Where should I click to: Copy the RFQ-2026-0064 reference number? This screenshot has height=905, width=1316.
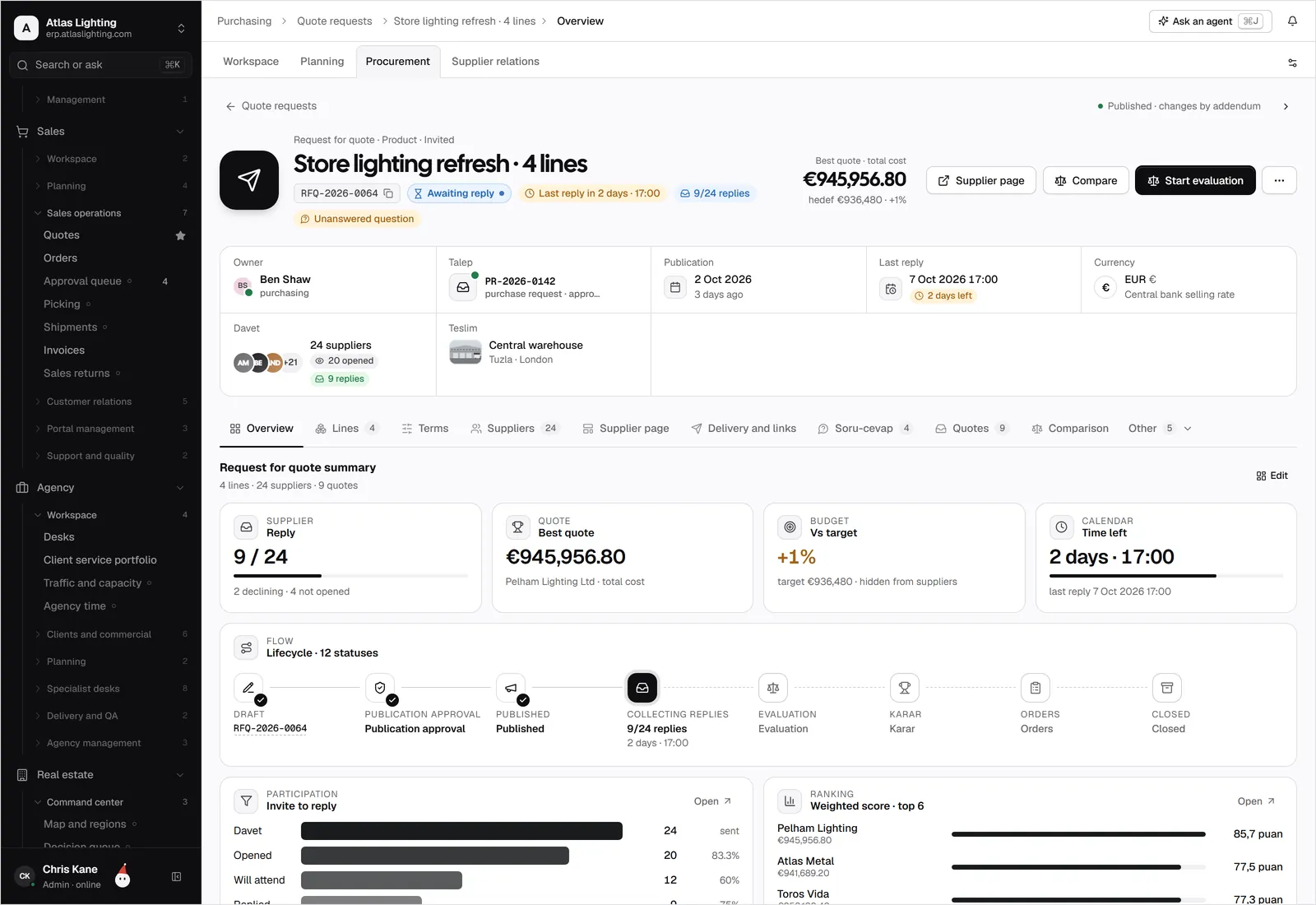389,193
